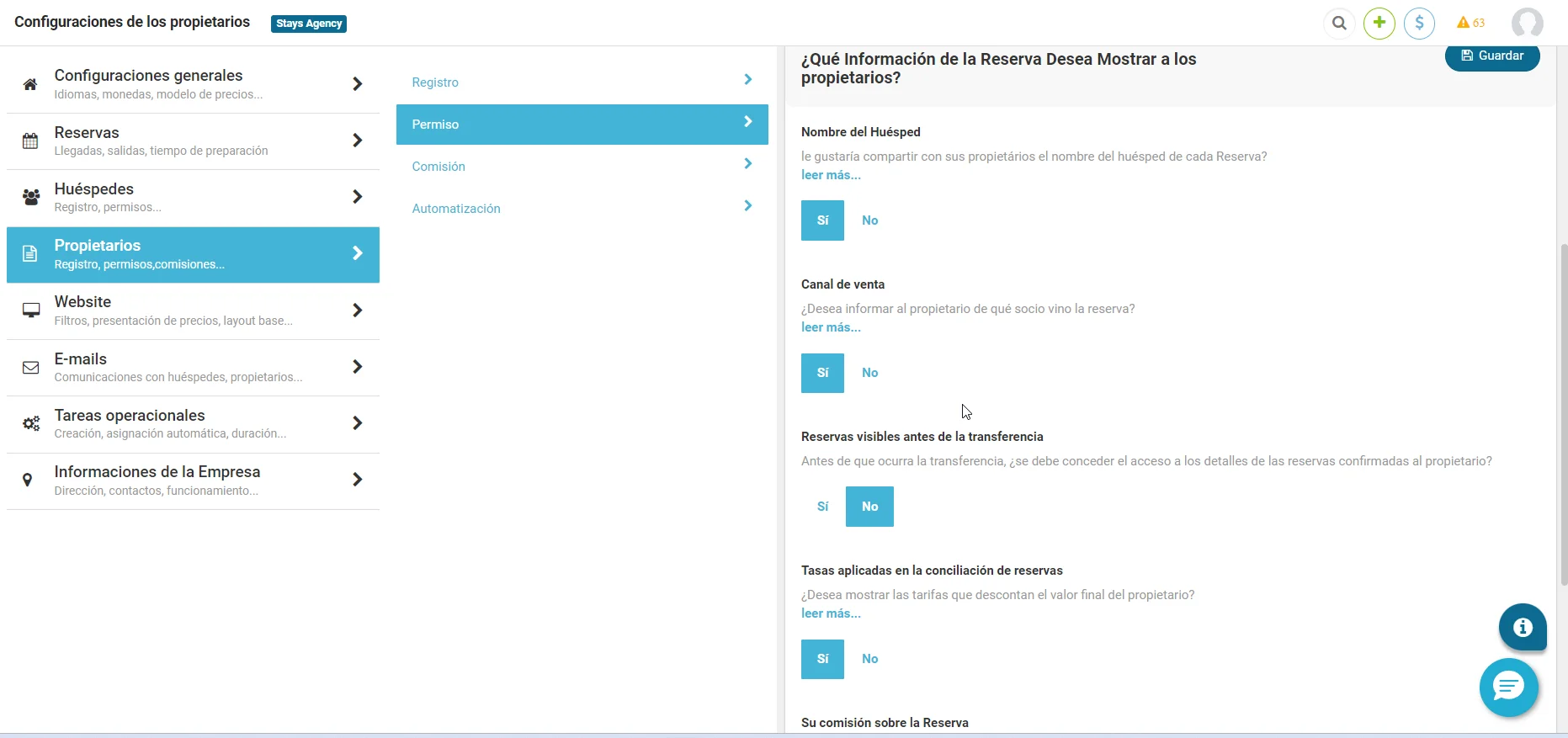Select Sí for Nombre del Huésped

tap(822, 220)
